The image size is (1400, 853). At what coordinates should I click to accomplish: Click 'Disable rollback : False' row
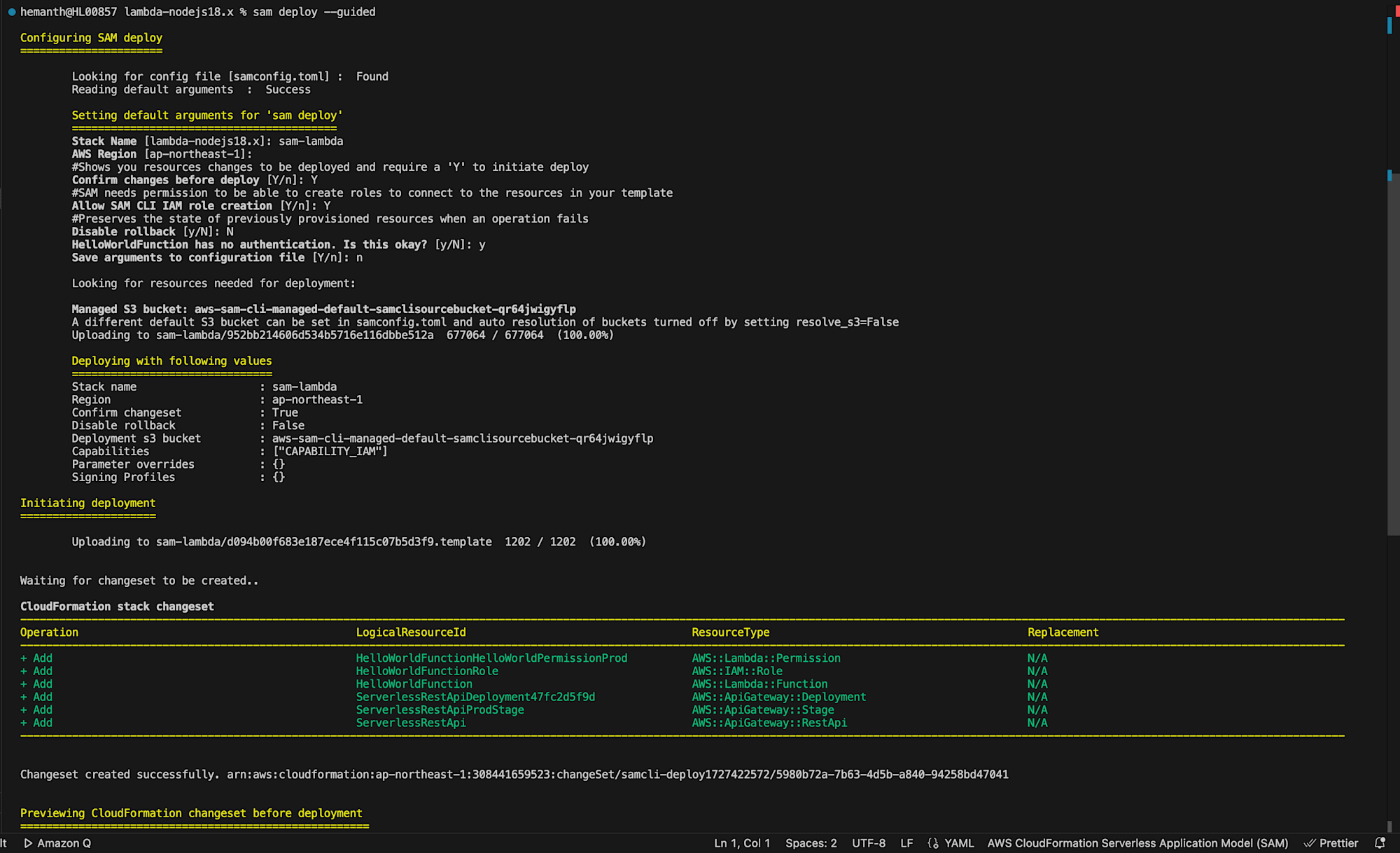click(x=188, y=426)
